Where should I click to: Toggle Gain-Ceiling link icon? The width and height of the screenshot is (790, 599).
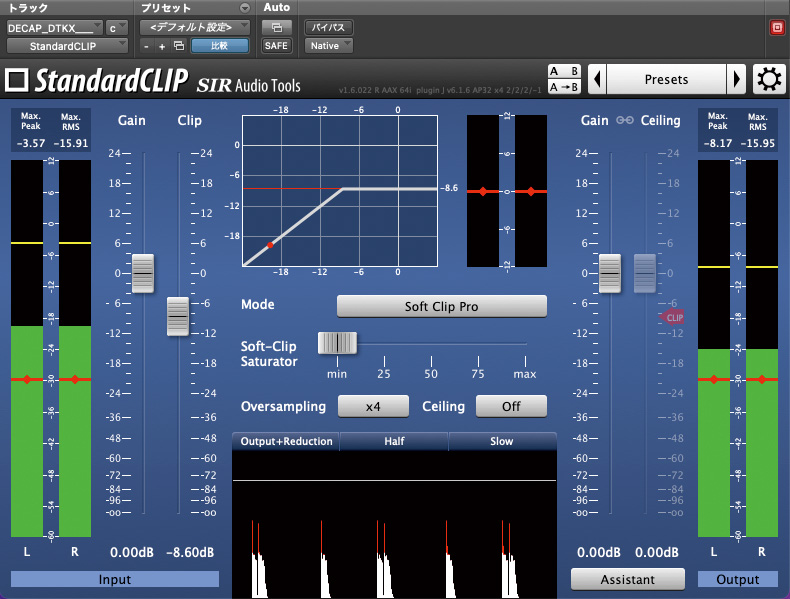pyautogui.click(x=625, y=120)
